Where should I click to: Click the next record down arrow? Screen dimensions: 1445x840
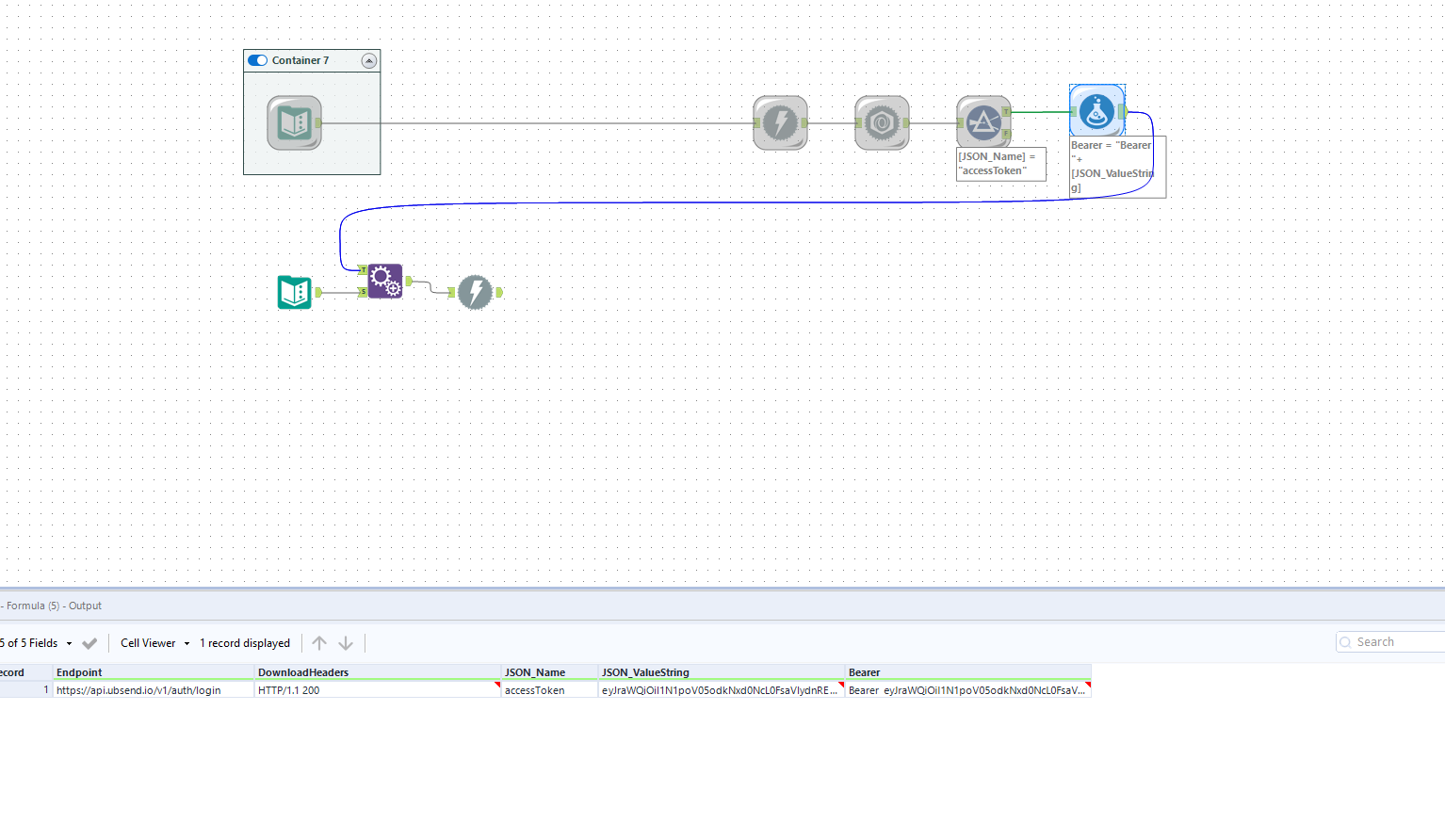pyautogui.click(x=347, y=642)
